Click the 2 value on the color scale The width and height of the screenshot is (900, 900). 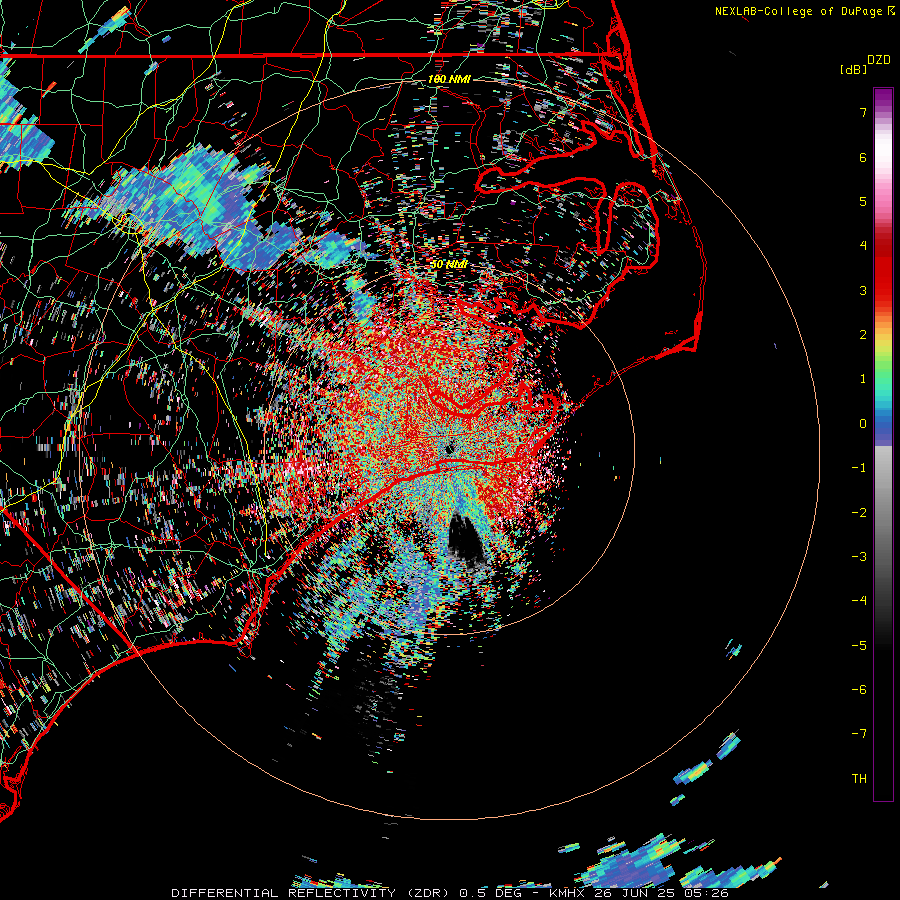click(863, 335)
